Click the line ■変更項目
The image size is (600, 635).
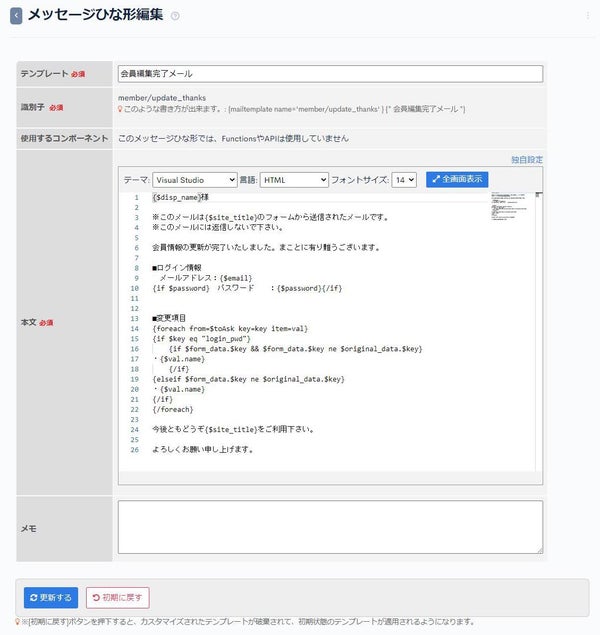click(x=169, y=318)
